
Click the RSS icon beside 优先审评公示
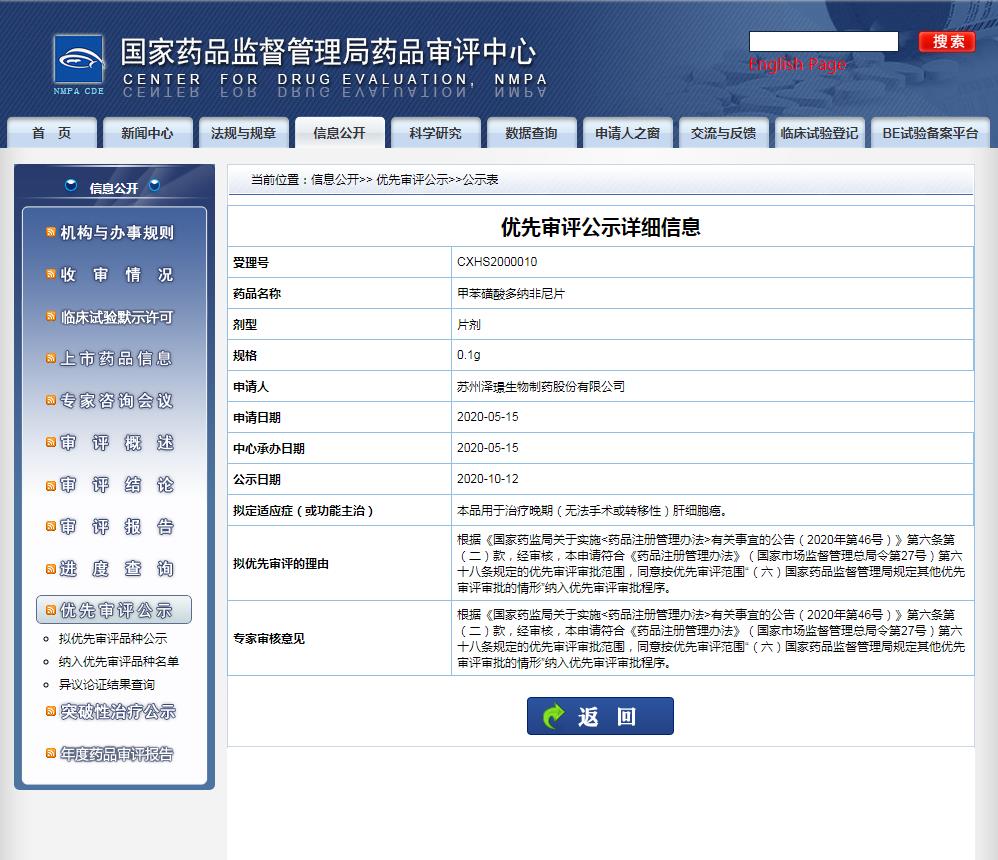(x=51, y=610)
